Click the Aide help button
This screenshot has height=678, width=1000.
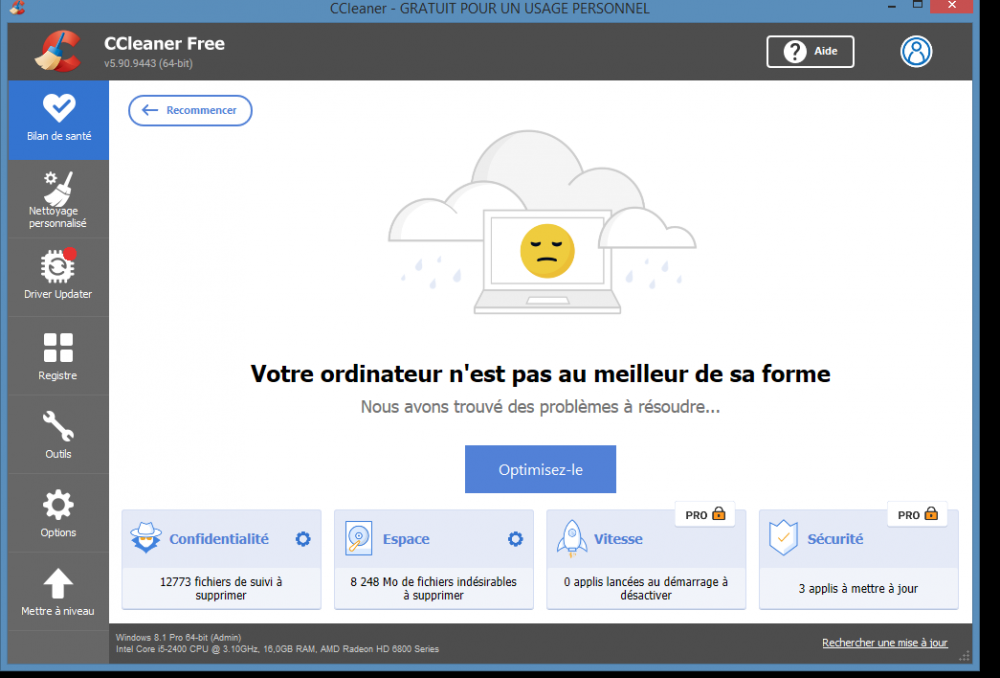click(810, 52)
